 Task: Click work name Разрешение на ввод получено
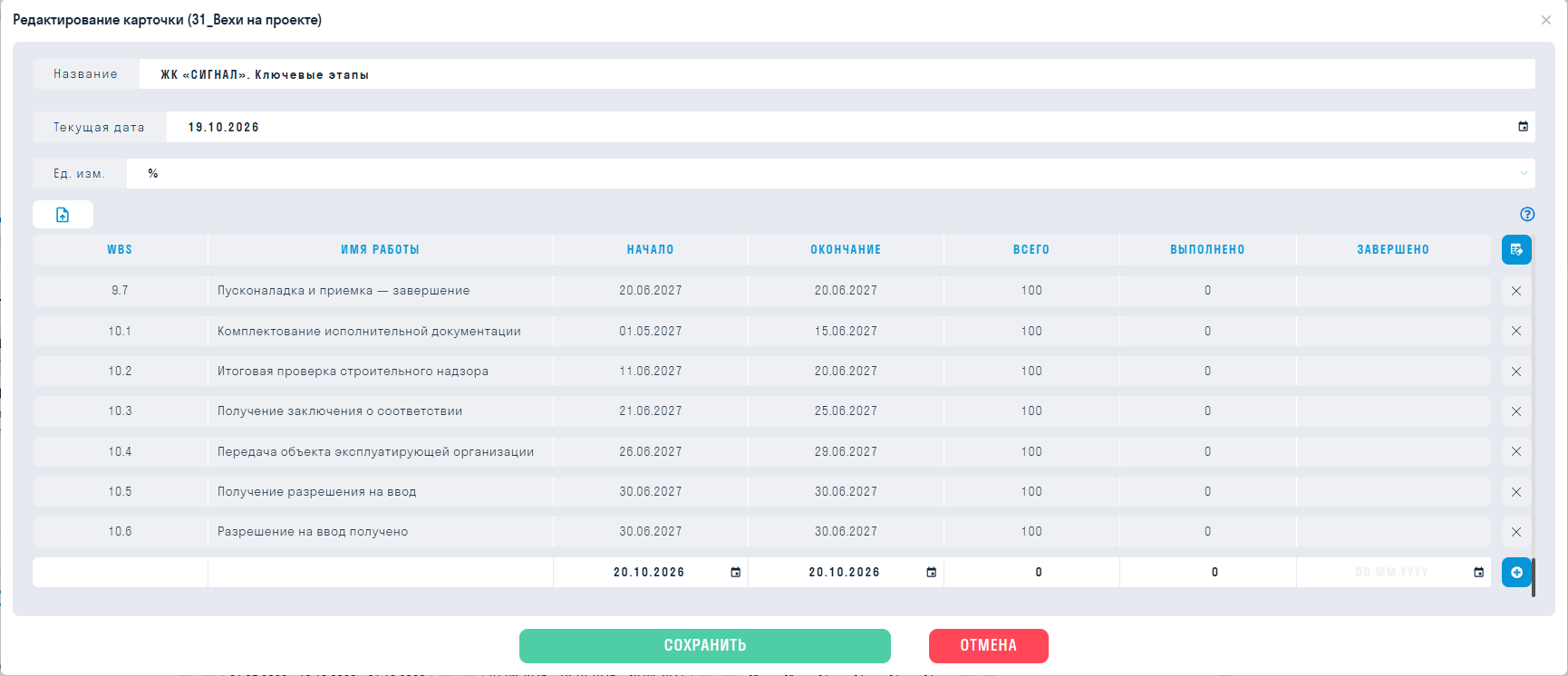click(x=313, y=532)
